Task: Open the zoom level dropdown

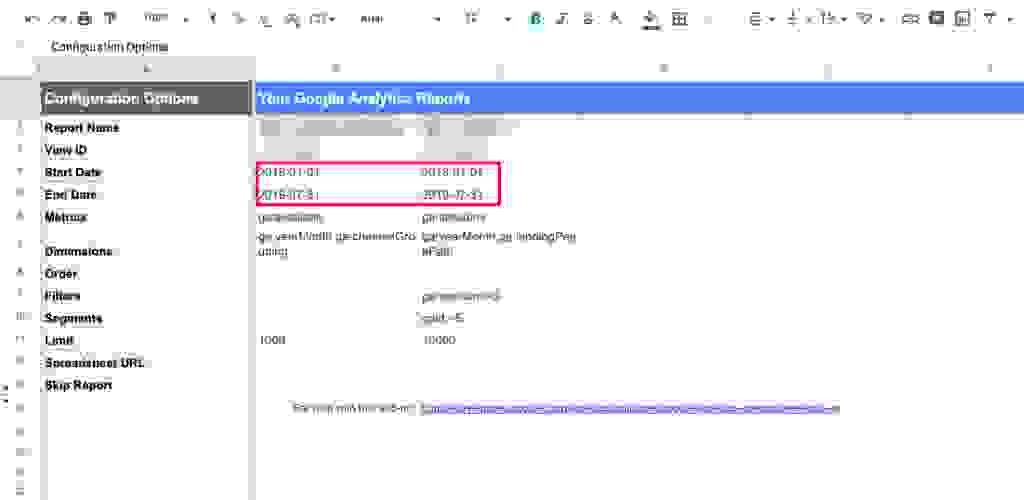Action: point(166,20)
